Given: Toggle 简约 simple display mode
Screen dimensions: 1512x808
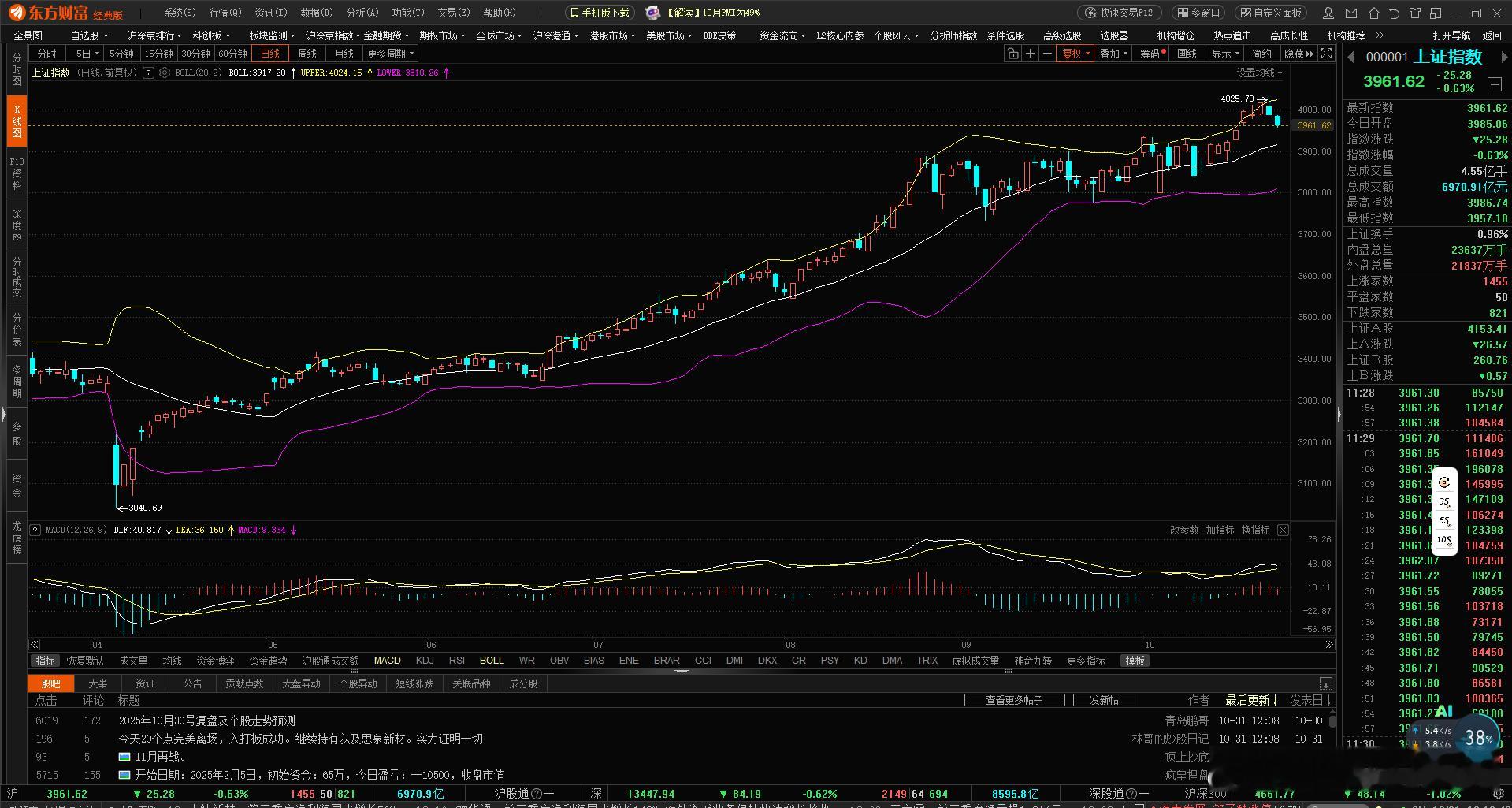Looking at the screenshot, I should pos(1261,54).
